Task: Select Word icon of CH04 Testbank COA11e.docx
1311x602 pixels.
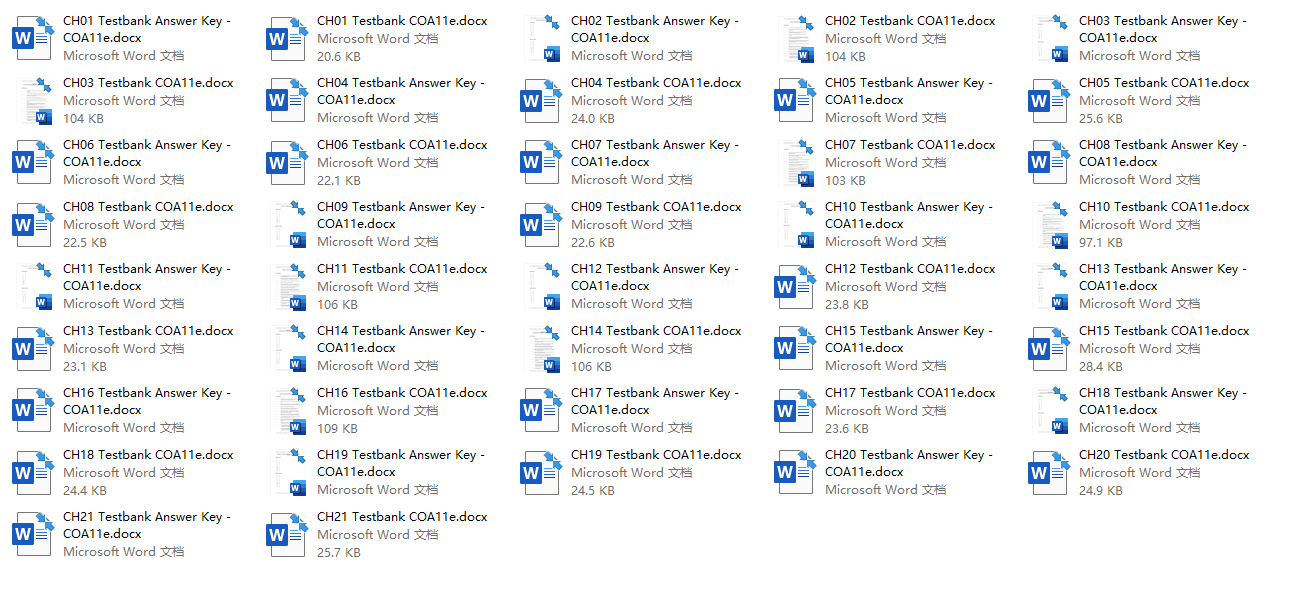Action: pos(540,100)
